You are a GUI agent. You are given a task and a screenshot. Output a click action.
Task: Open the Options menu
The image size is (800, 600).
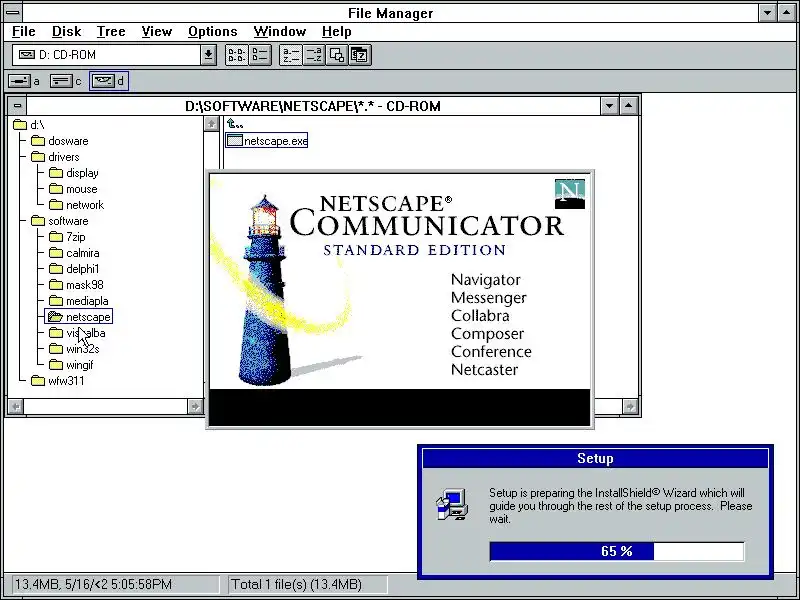tap(212, 32)
